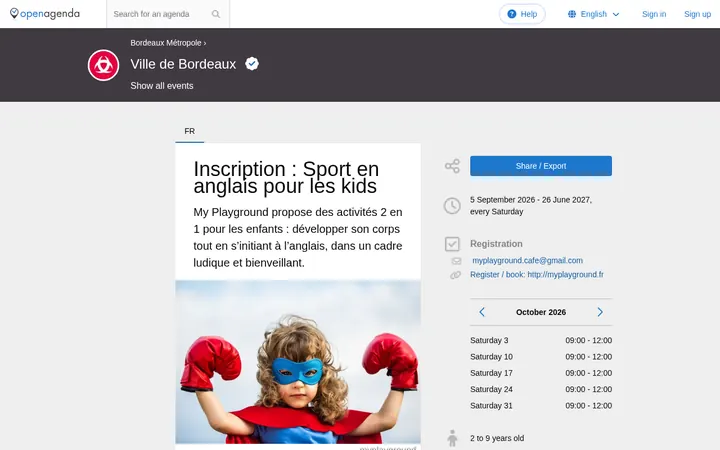Screen dimensions: 720x450
Task: Go to previous month in calendar
Action: [x=482, y=312]
